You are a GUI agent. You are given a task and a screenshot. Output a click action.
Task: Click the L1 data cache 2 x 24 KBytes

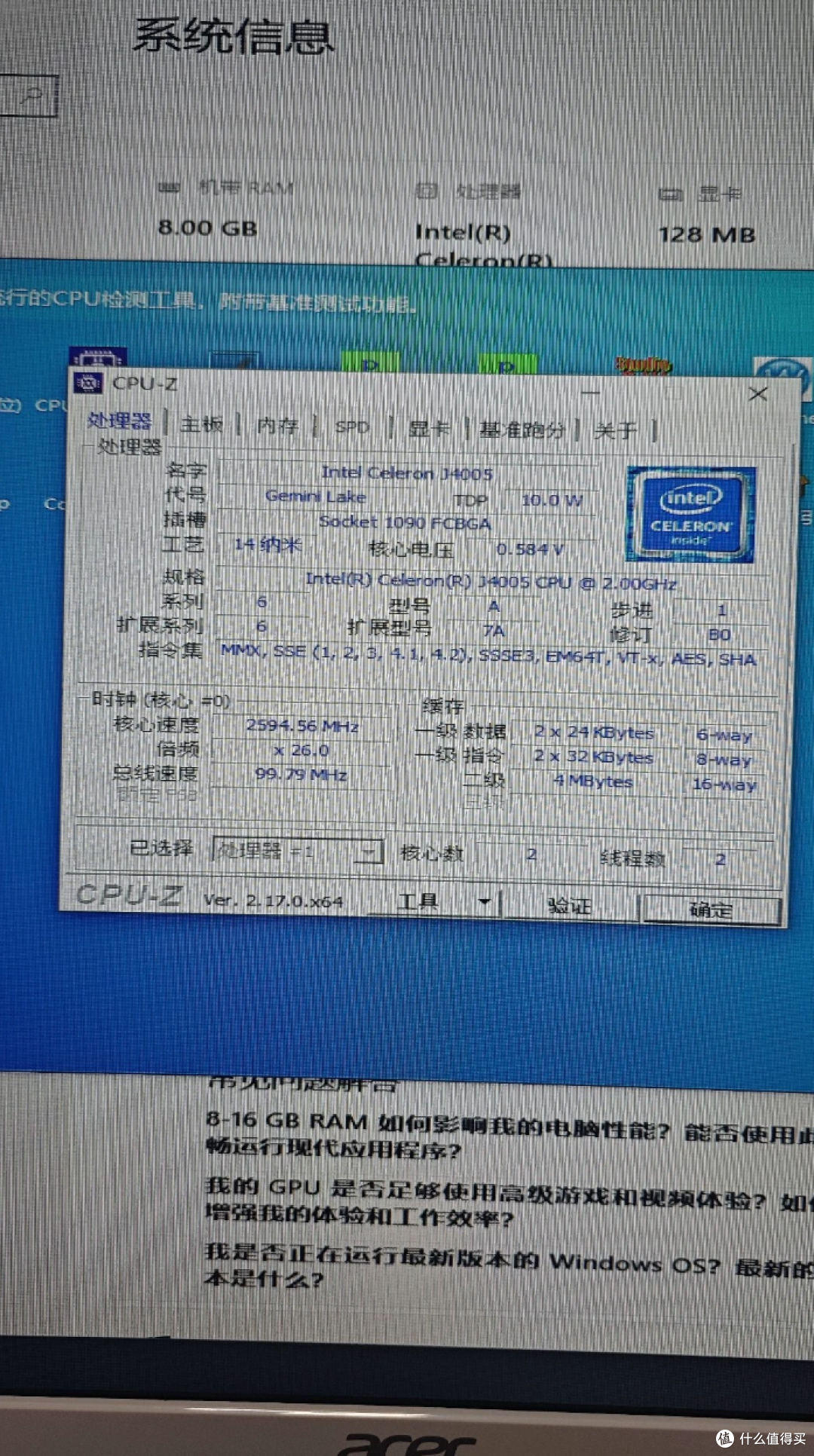click(594, 732)
